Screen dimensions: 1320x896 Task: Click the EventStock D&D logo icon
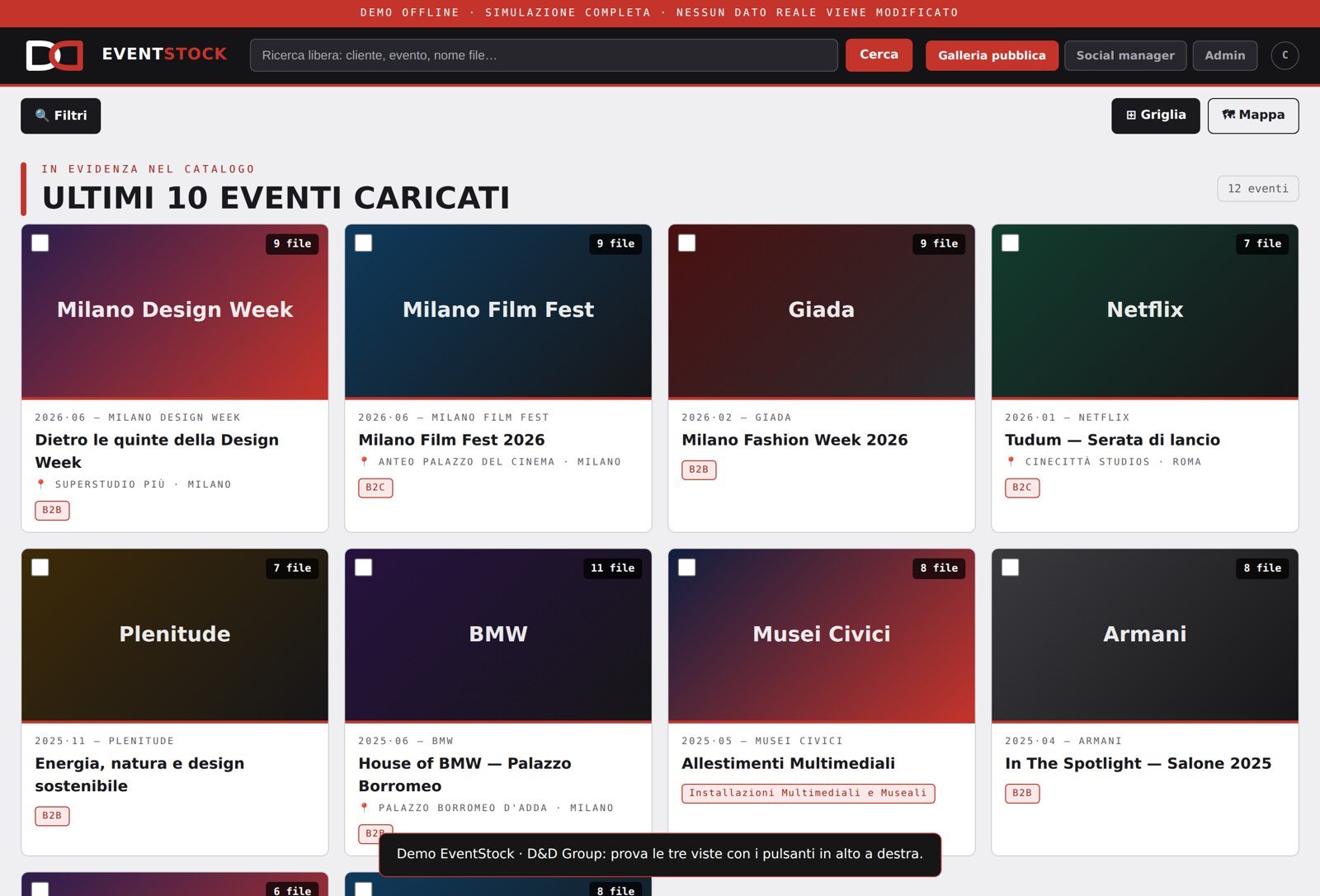pos(54,55)
